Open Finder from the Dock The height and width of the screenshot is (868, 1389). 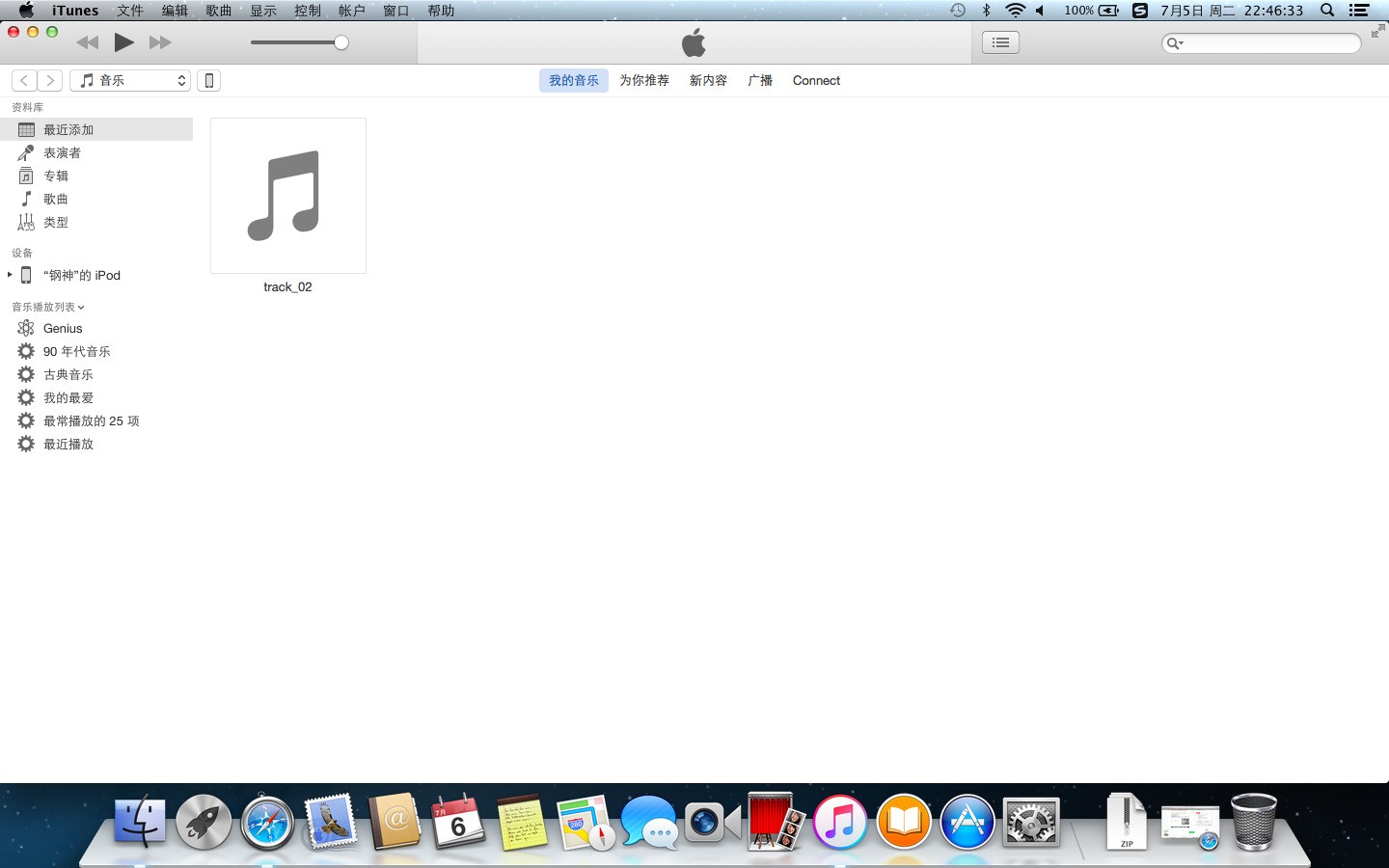[x=140, y=822]
